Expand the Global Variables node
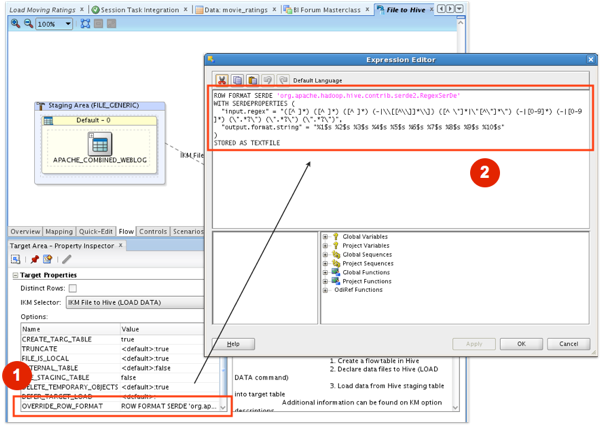This screenshot has height=425, width=600. (325, 237)
